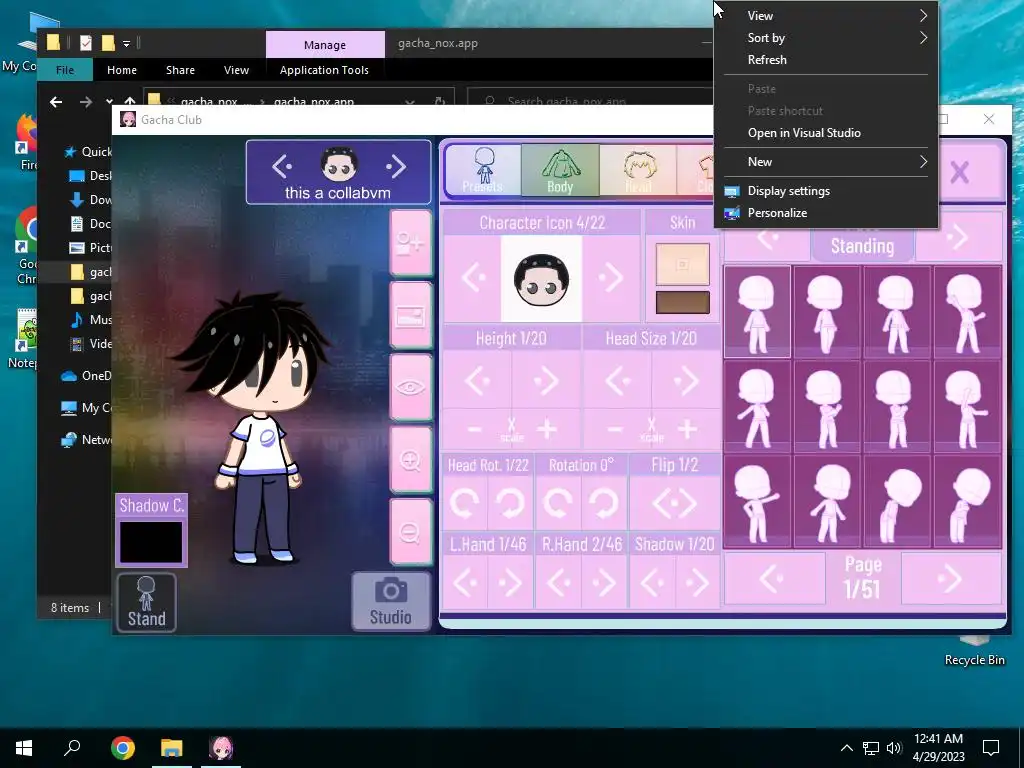
Task: Zoom in with the magnifier plus button
Action: coord(410,460)
